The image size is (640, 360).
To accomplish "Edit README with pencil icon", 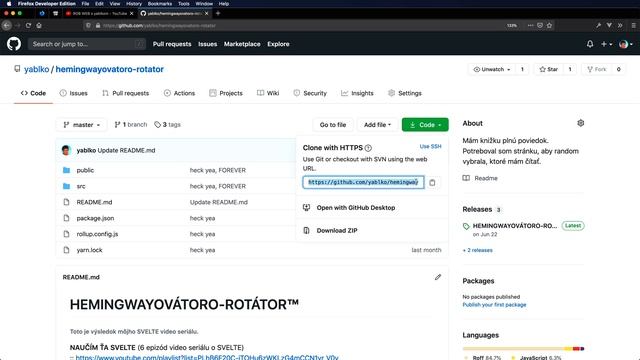I will coord(438,277).
